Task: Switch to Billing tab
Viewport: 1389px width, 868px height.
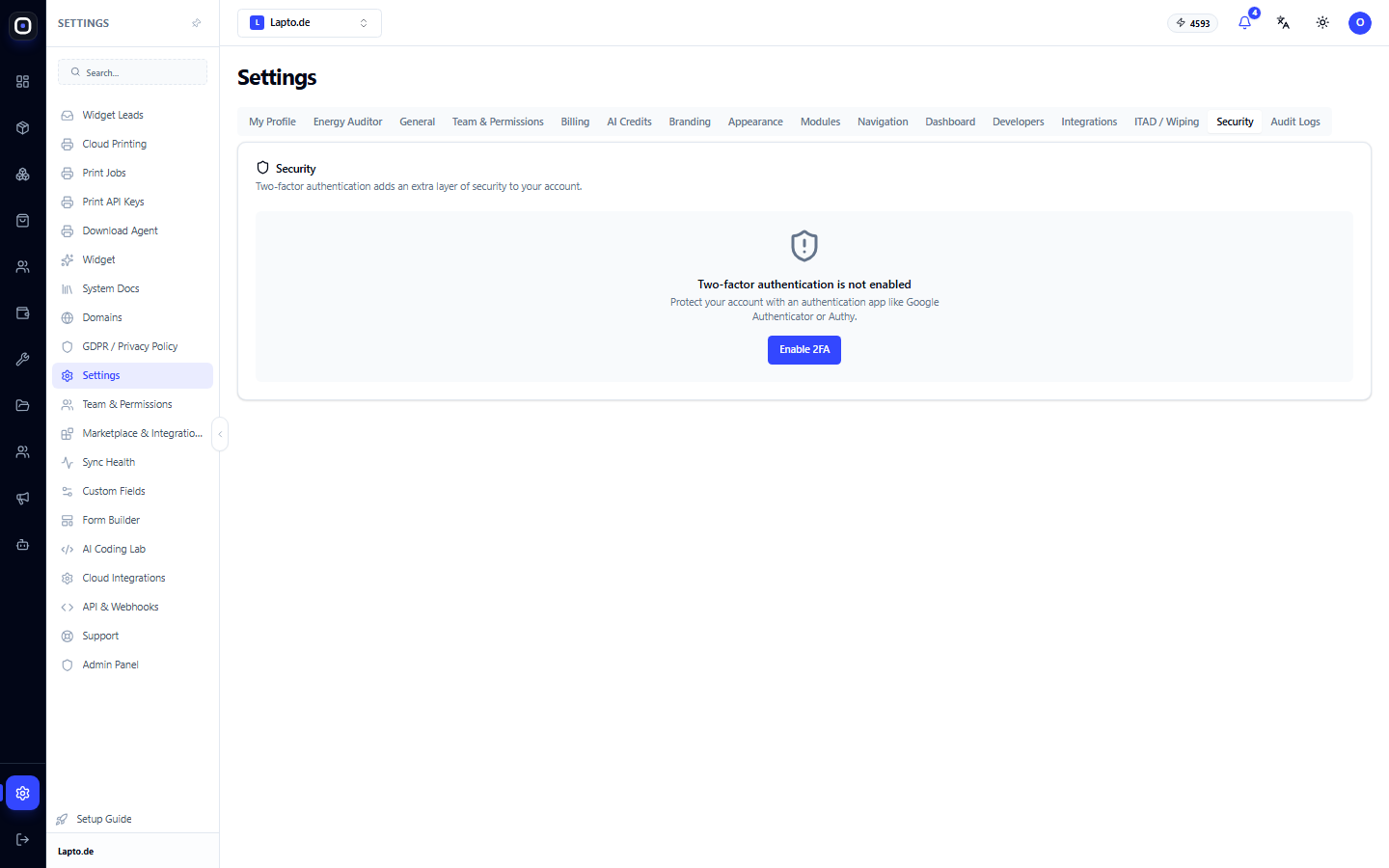Action: coord(575,122)
